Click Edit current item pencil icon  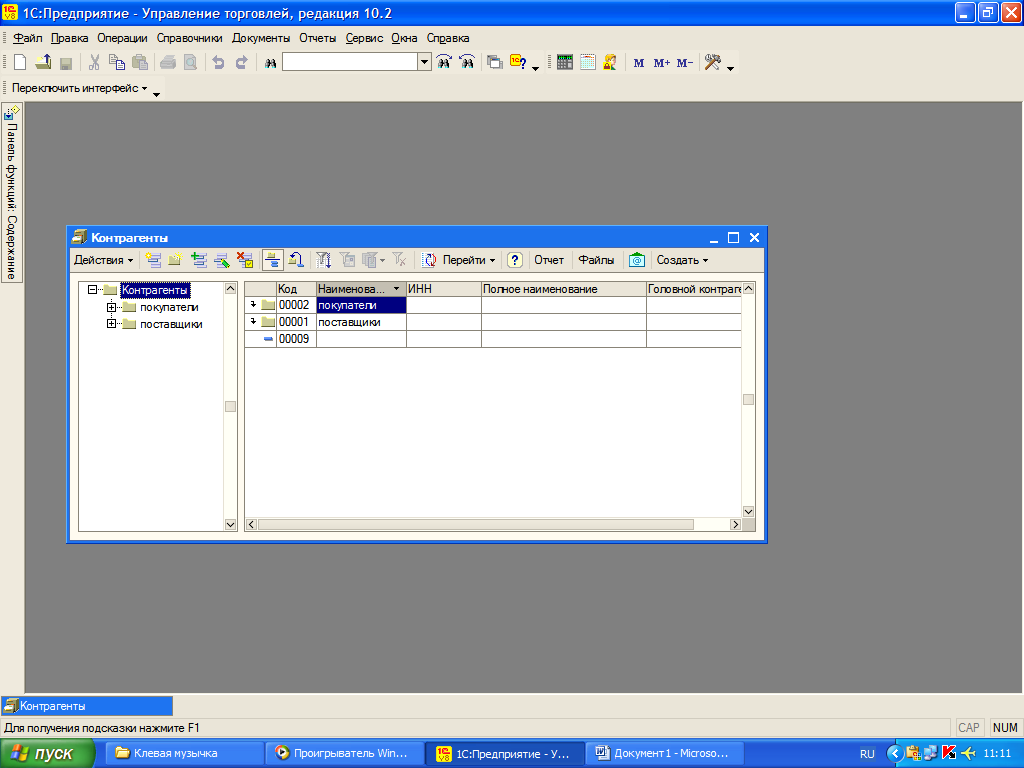[221, 260]
